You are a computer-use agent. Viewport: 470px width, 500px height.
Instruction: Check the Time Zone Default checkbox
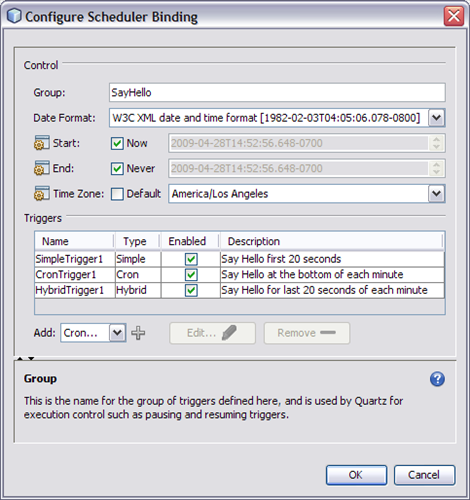coord(117,194)
